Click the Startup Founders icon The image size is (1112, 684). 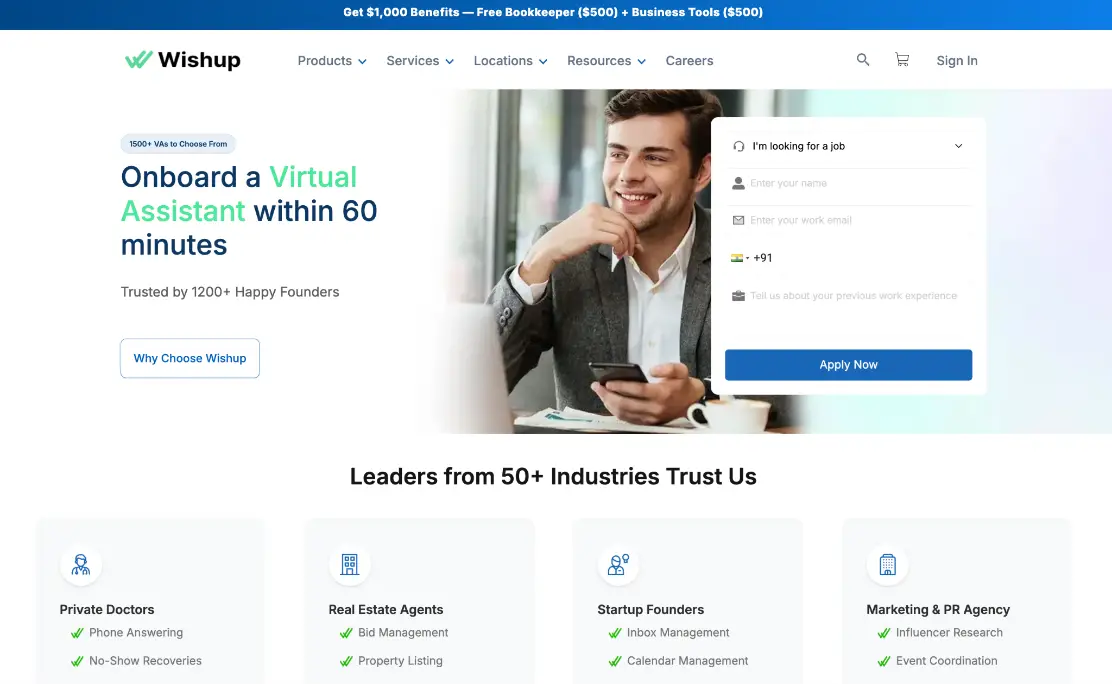[618, 565]
